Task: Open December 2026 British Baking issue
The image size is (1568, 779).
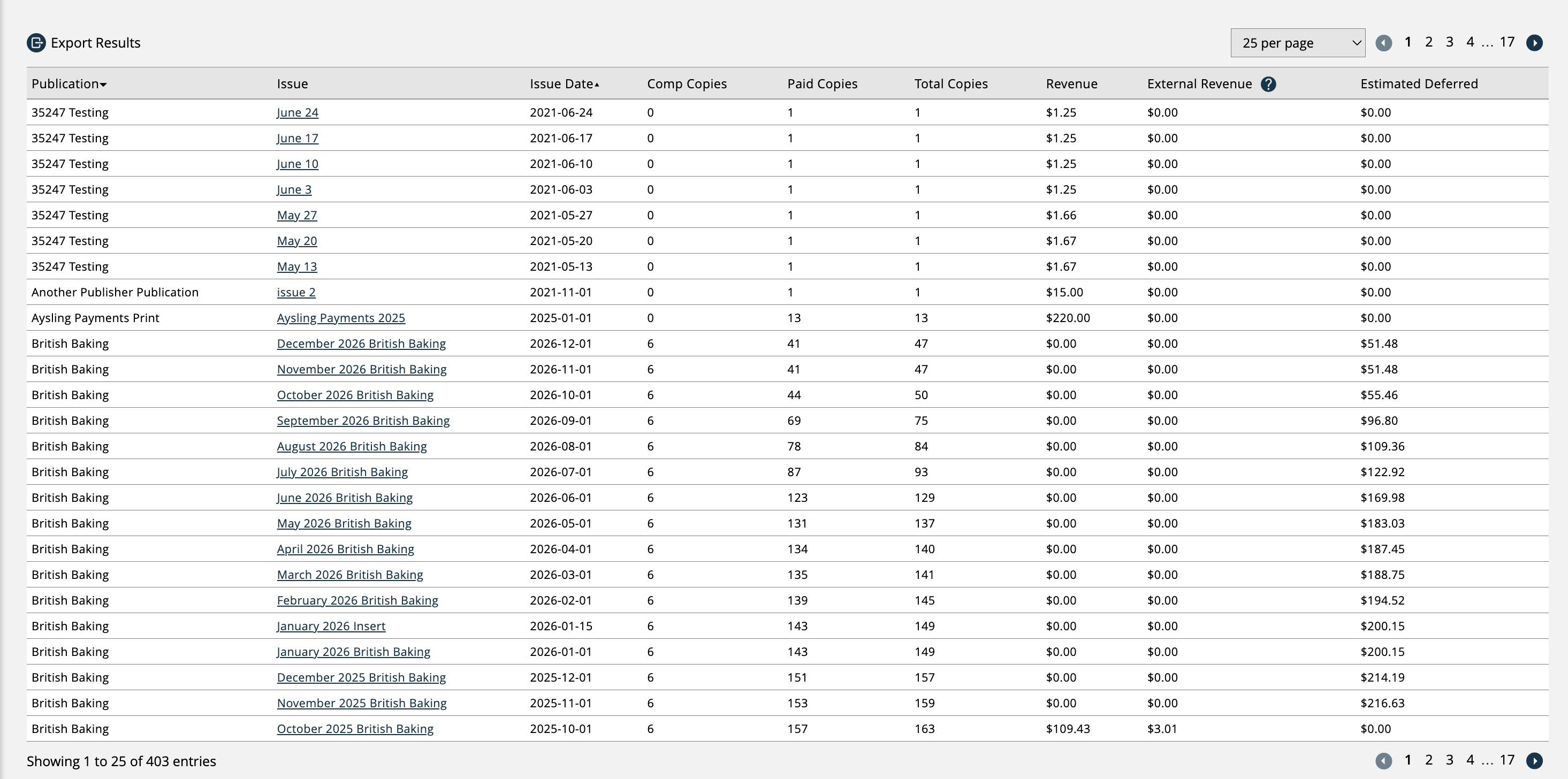Action: pyautogui.click(x=361, y=344)
